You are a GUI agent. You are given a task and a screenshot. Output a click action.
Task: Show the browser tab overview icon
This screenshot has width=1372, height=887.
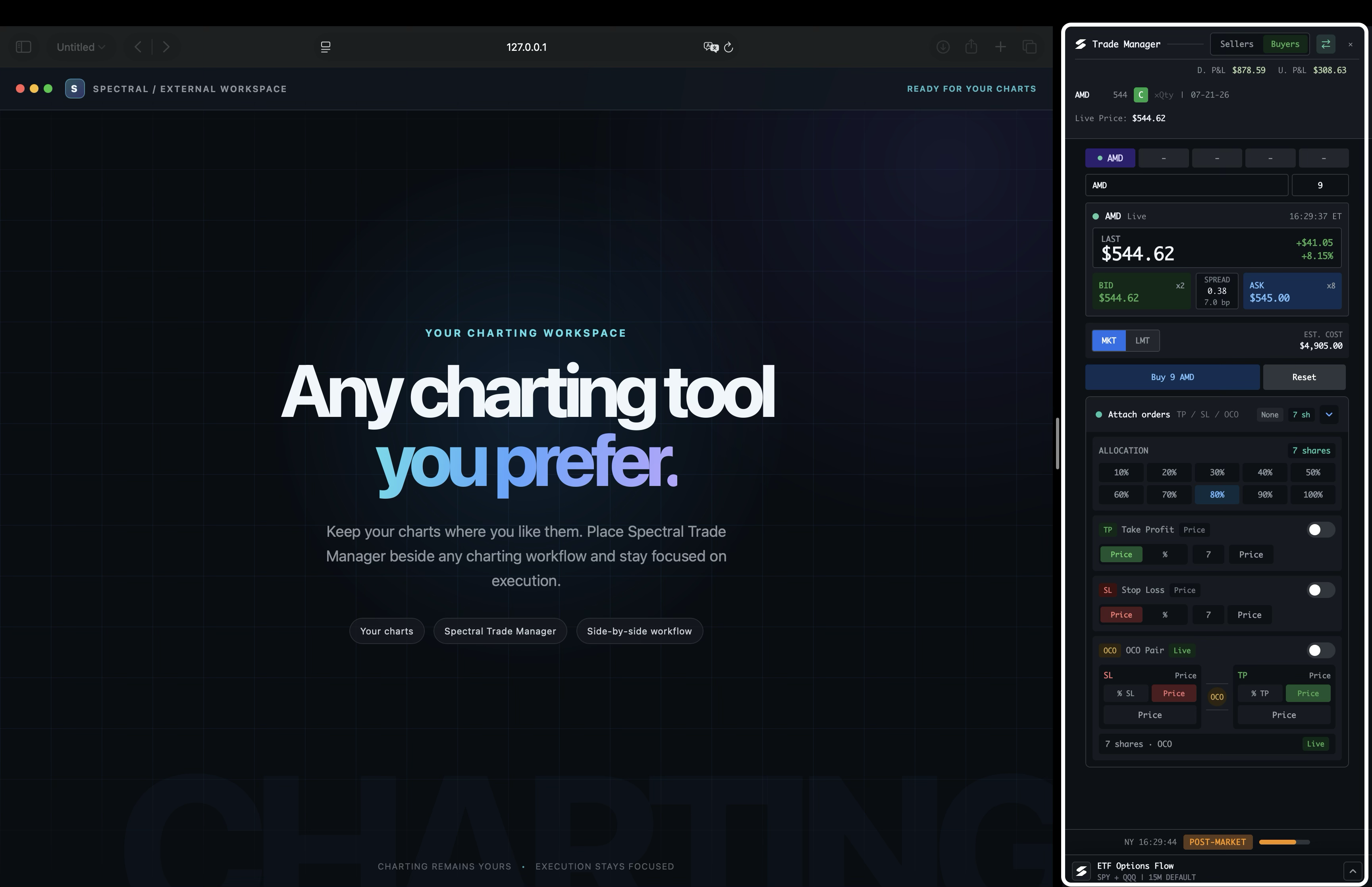pyautogui.click(x=1029, y=47)
